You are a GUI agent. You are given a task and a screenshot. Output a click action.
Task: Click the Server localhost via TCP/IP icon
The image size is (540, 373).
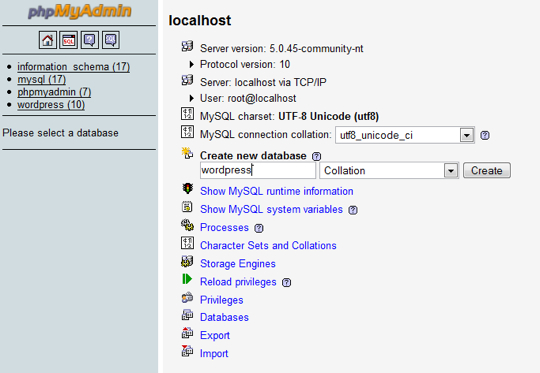click(187, 80)
